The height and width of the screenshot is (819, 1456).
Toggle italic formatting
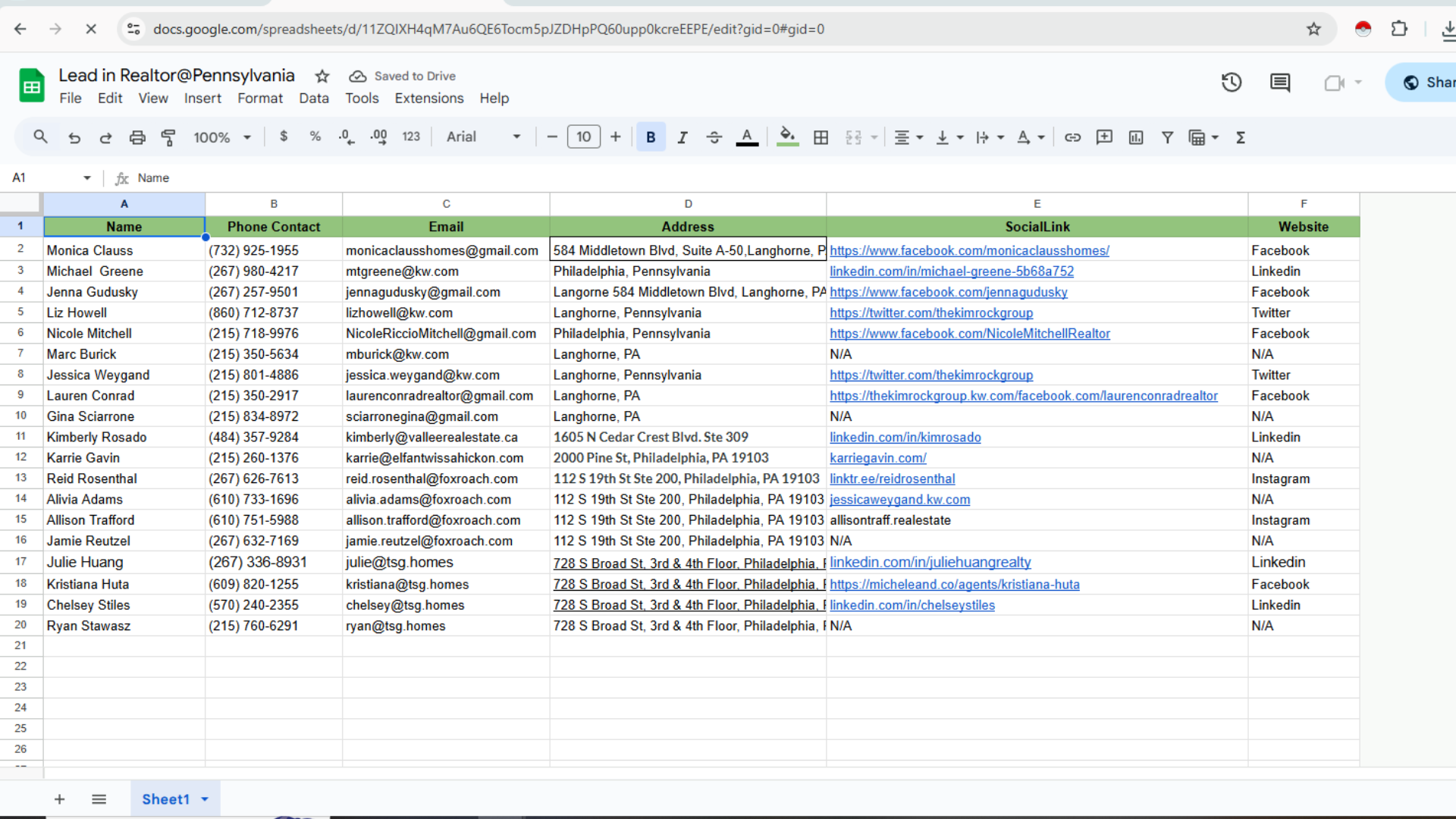pyautogui.click(x=682, y=137)
